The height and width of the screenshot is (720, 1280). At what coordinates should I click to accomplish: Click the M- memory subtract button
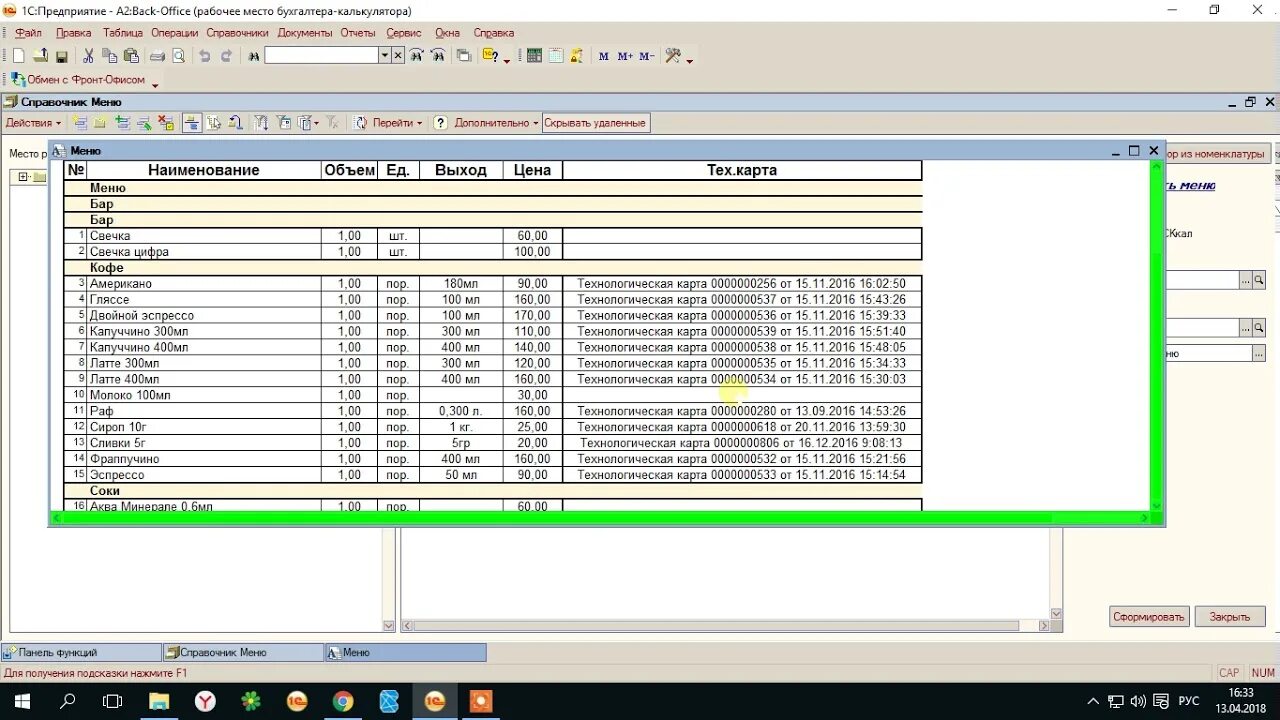pos(646,56)
